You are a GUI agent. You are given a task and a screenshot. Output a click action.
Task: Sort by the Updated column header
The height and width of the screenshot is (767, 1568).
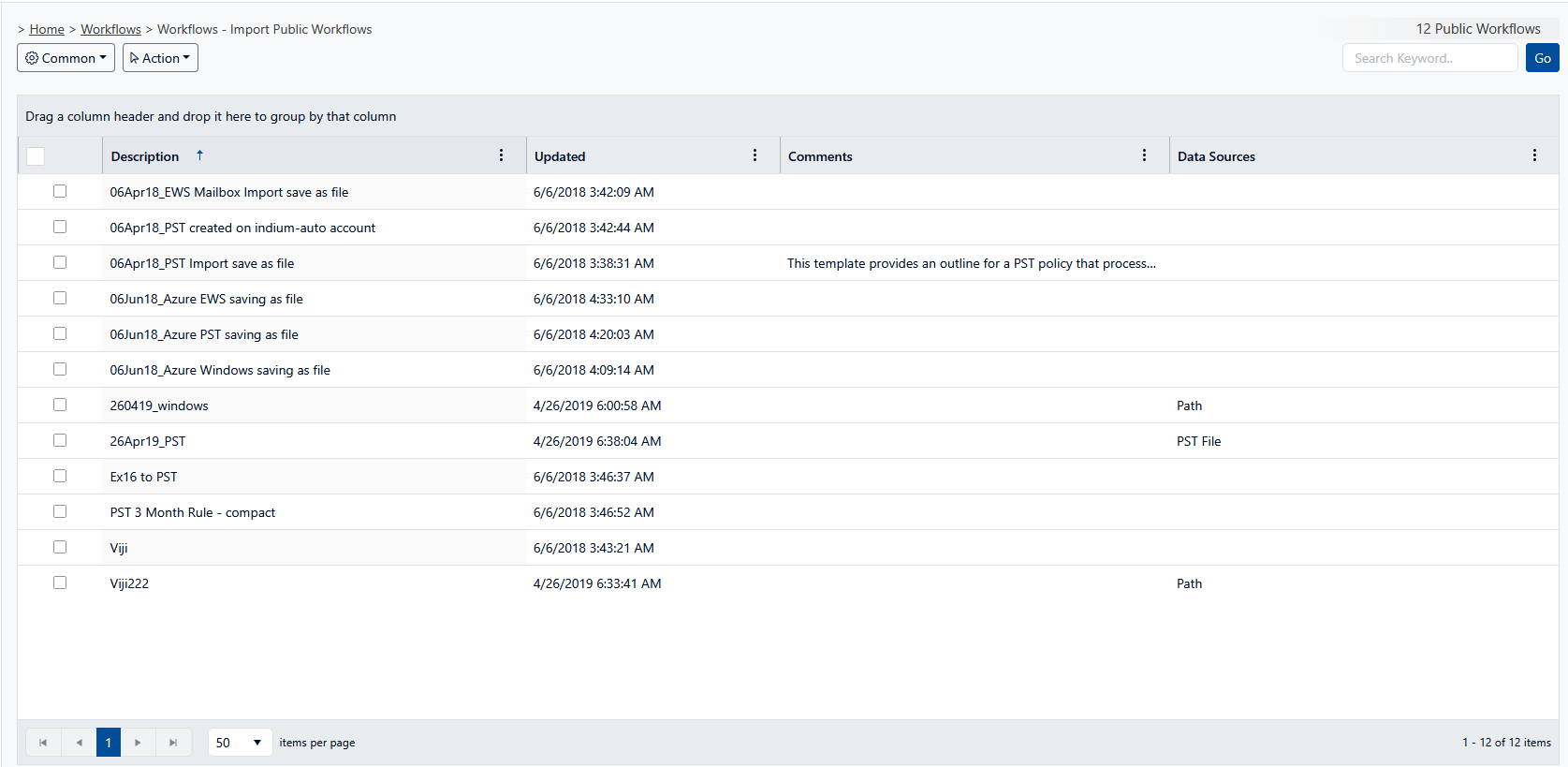click(x=560, y=156)
